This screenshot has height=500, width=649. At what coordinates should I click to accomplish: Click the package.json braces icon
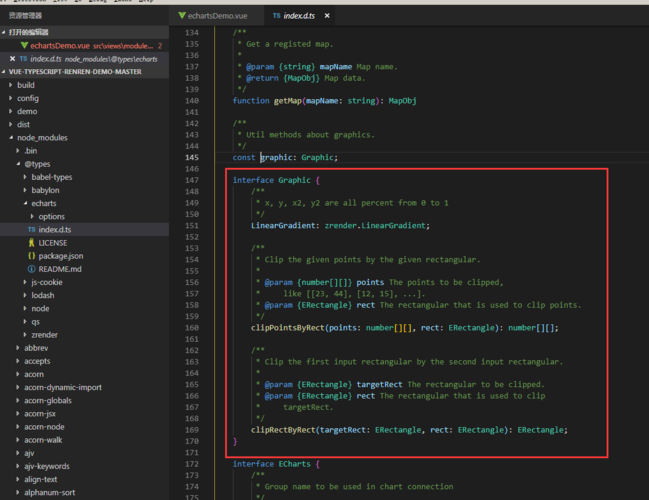(32, 256)
